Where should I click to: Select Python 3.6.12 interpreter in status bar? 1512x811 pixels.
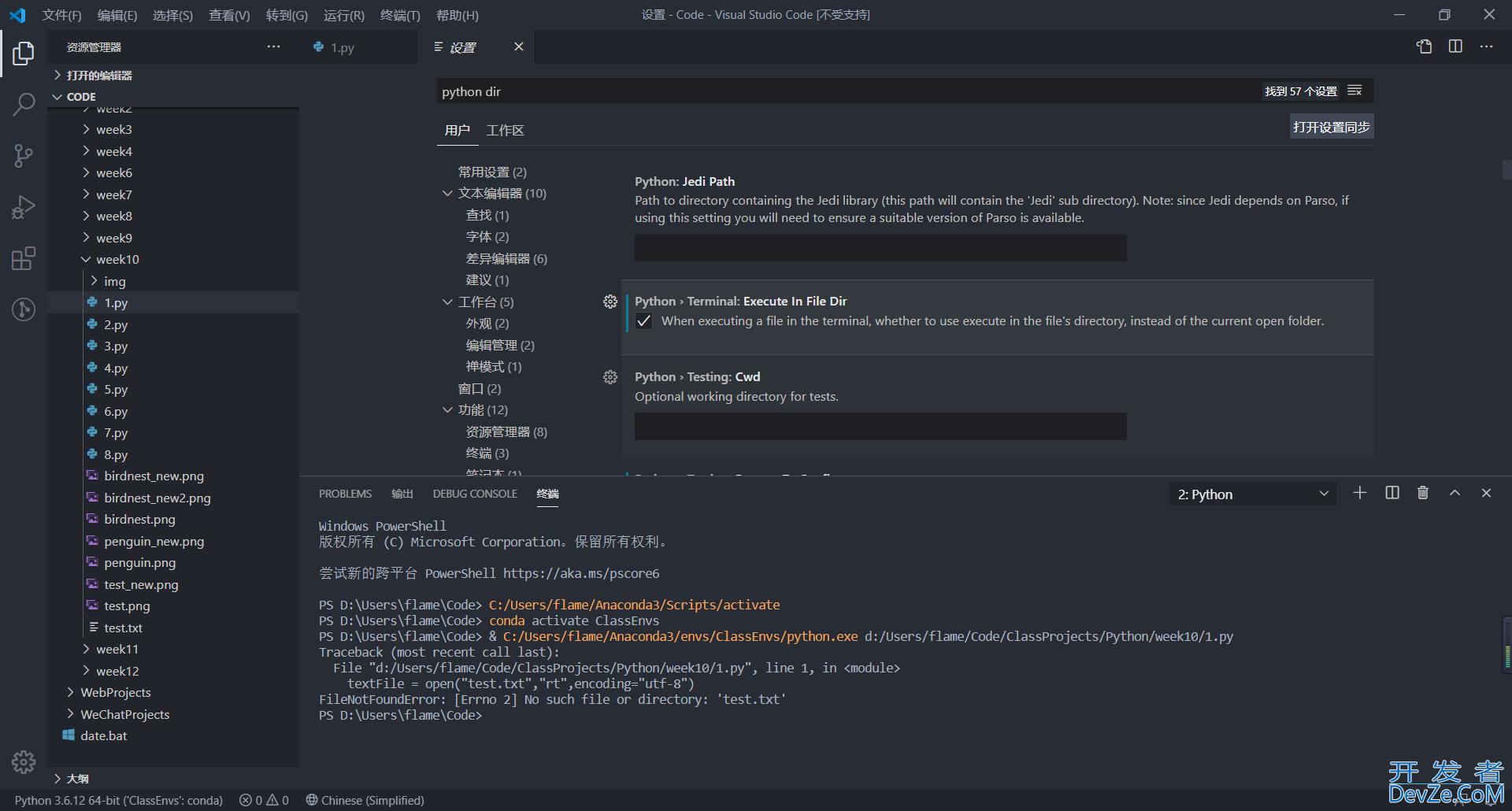(119, 800)
